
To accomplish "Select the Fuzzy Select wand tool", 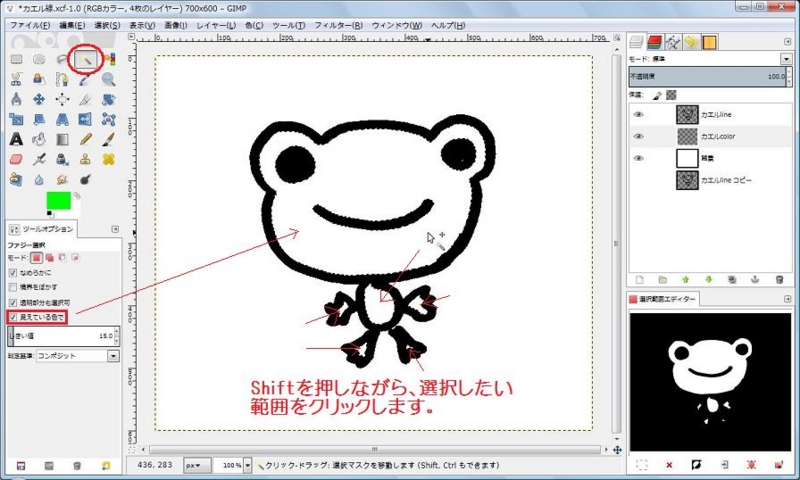I will tap(85, 60).
